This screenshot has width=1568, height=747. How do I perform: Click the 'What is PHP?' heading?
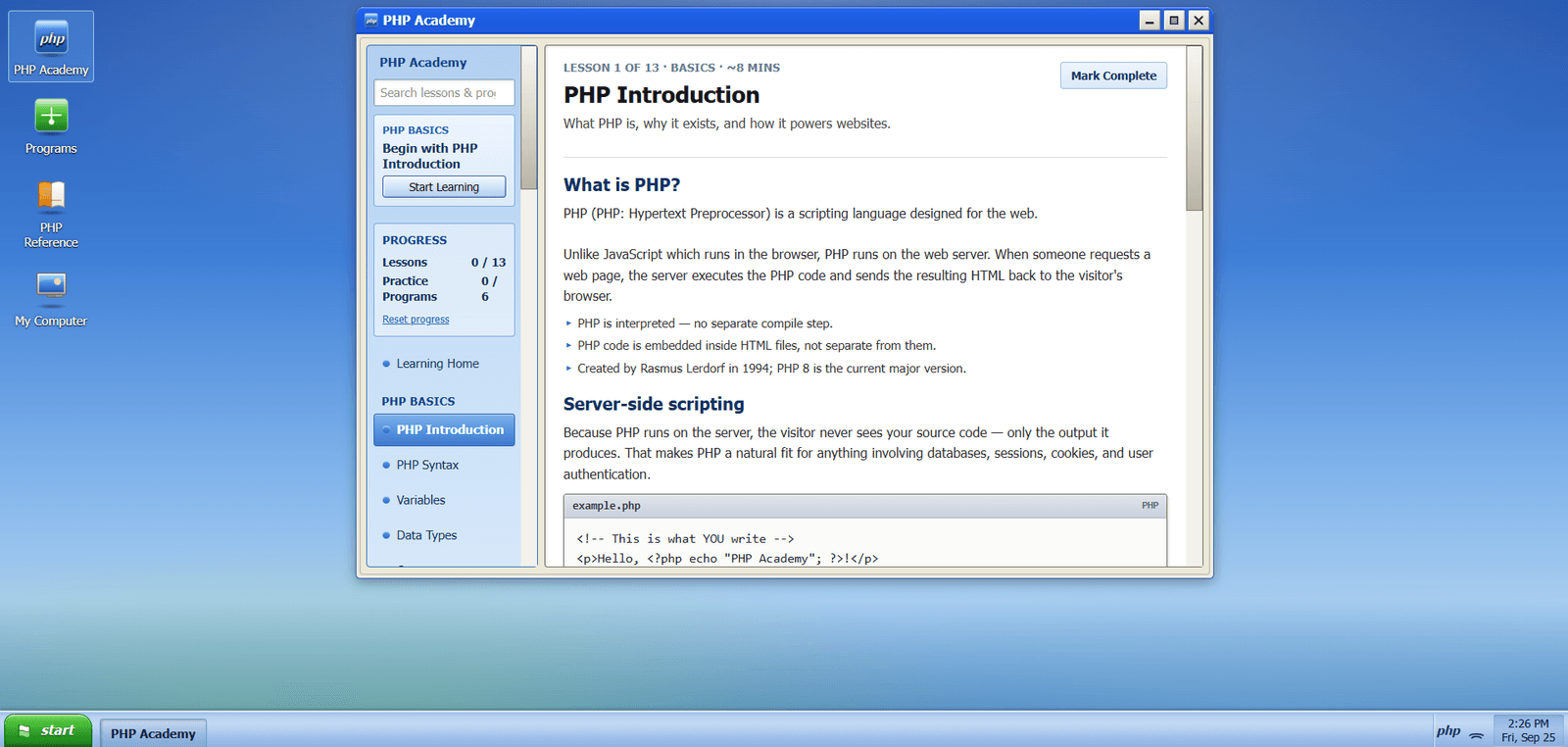coord(621,184)
